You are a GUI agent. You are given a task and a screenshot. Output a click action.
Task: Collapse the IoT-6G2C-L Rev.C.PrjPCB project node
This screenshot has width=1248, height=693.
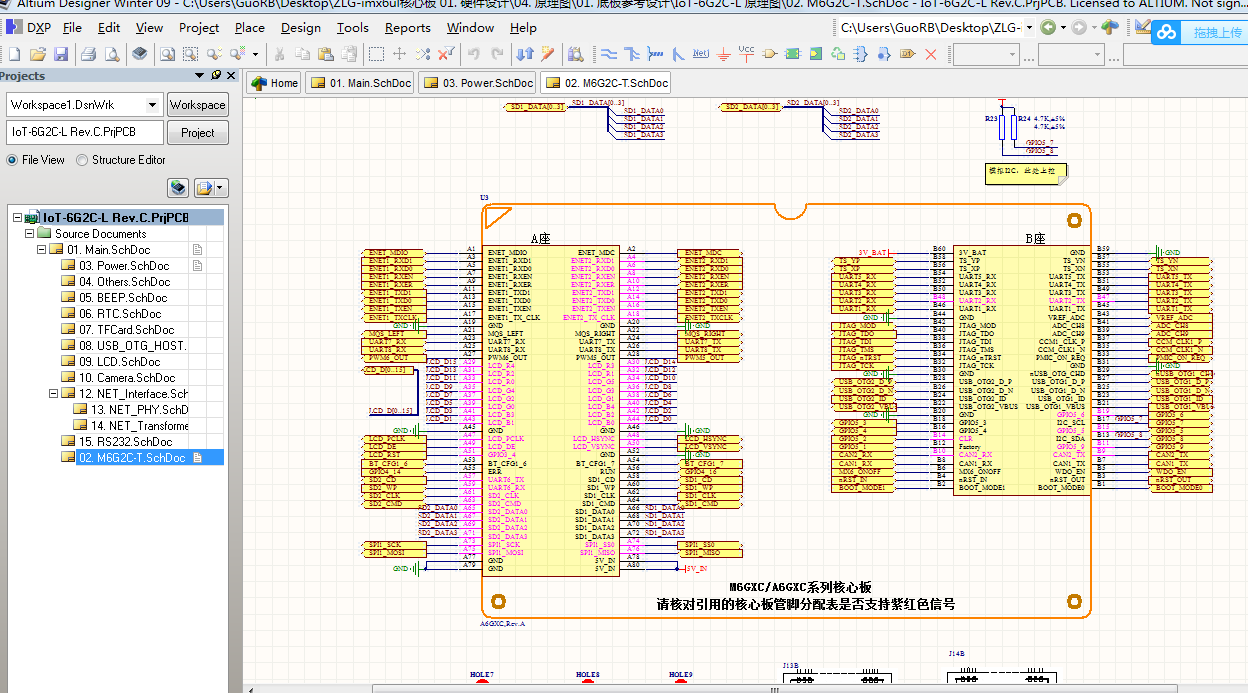point(17,218)
